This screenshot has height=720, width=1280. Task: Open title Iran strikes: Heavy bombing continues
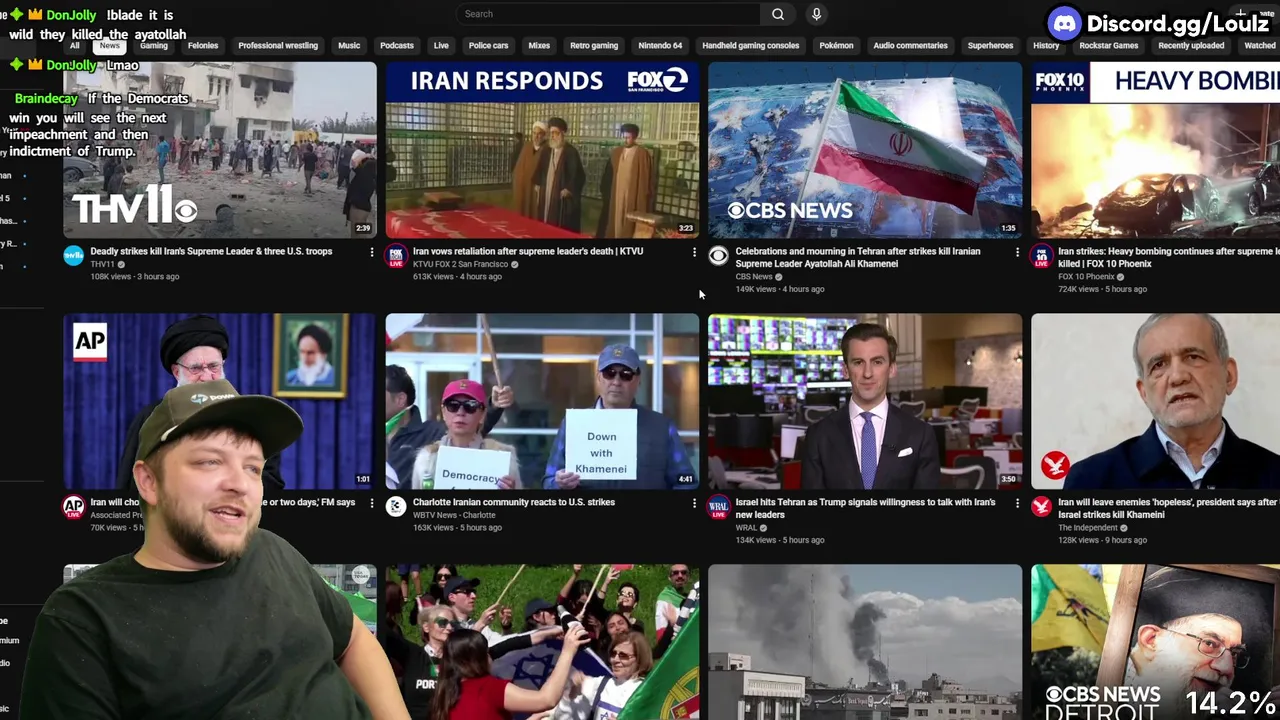(1168, 258)
